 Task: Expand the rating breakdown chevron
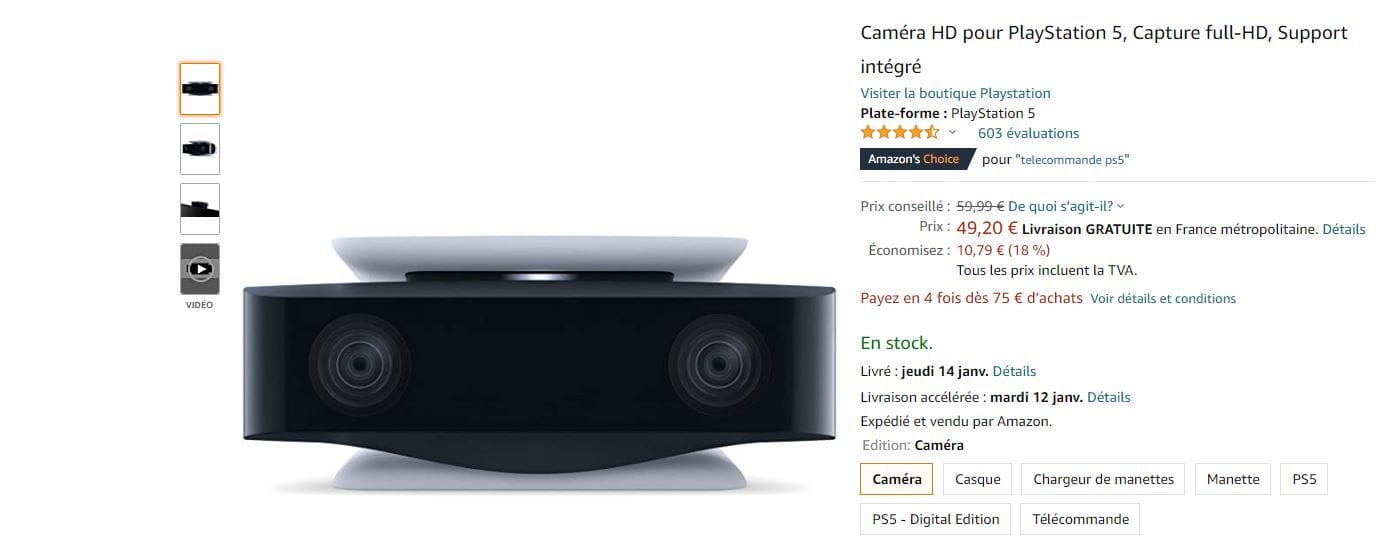coord(953,133)
